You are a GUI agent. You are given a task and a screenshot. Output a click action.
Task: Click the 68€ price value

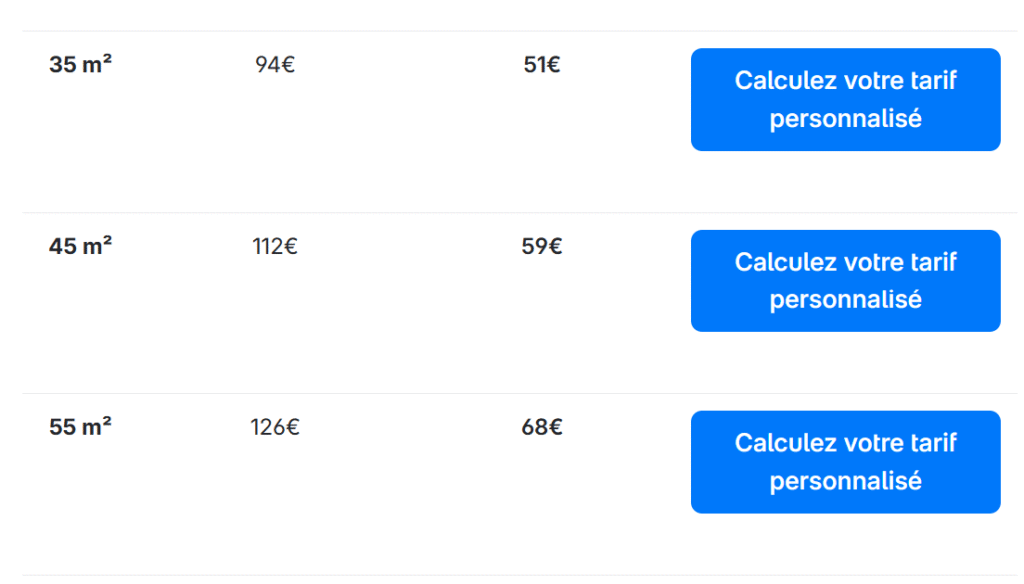pyautogui.click(x=544, y=426)
